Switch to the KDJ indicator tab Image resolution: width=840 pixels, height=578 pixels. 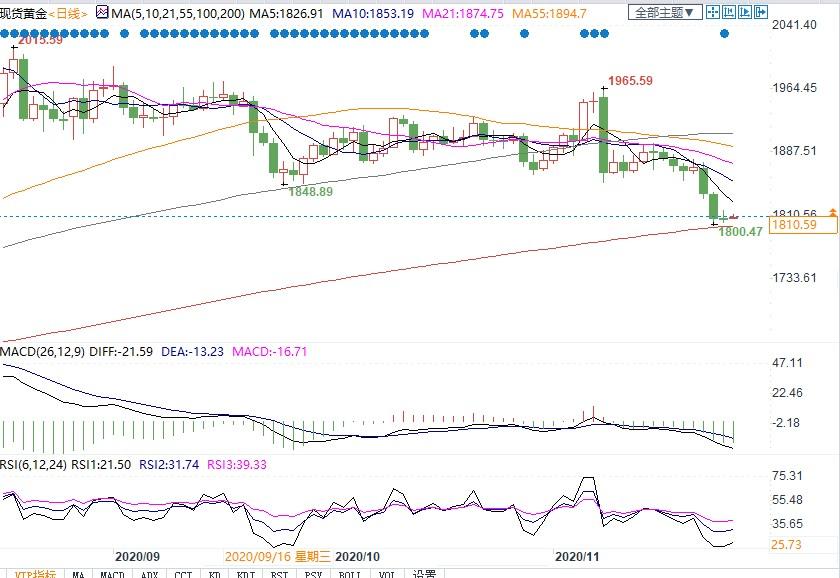click(x=247, y=574)
